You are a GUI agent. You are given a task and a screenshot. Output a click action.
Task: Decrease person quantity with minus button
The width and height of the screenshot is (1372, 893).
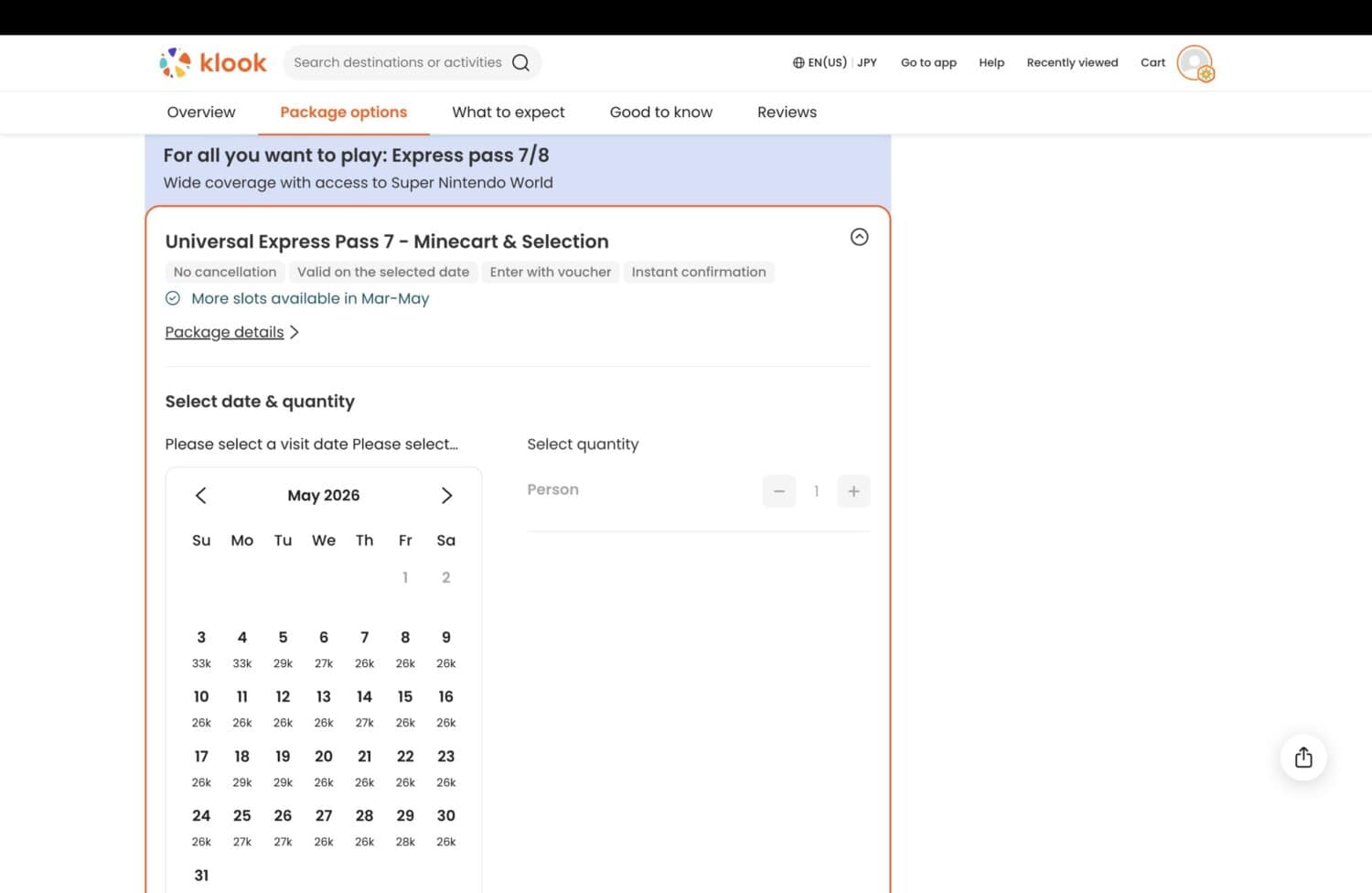point(779,491)
